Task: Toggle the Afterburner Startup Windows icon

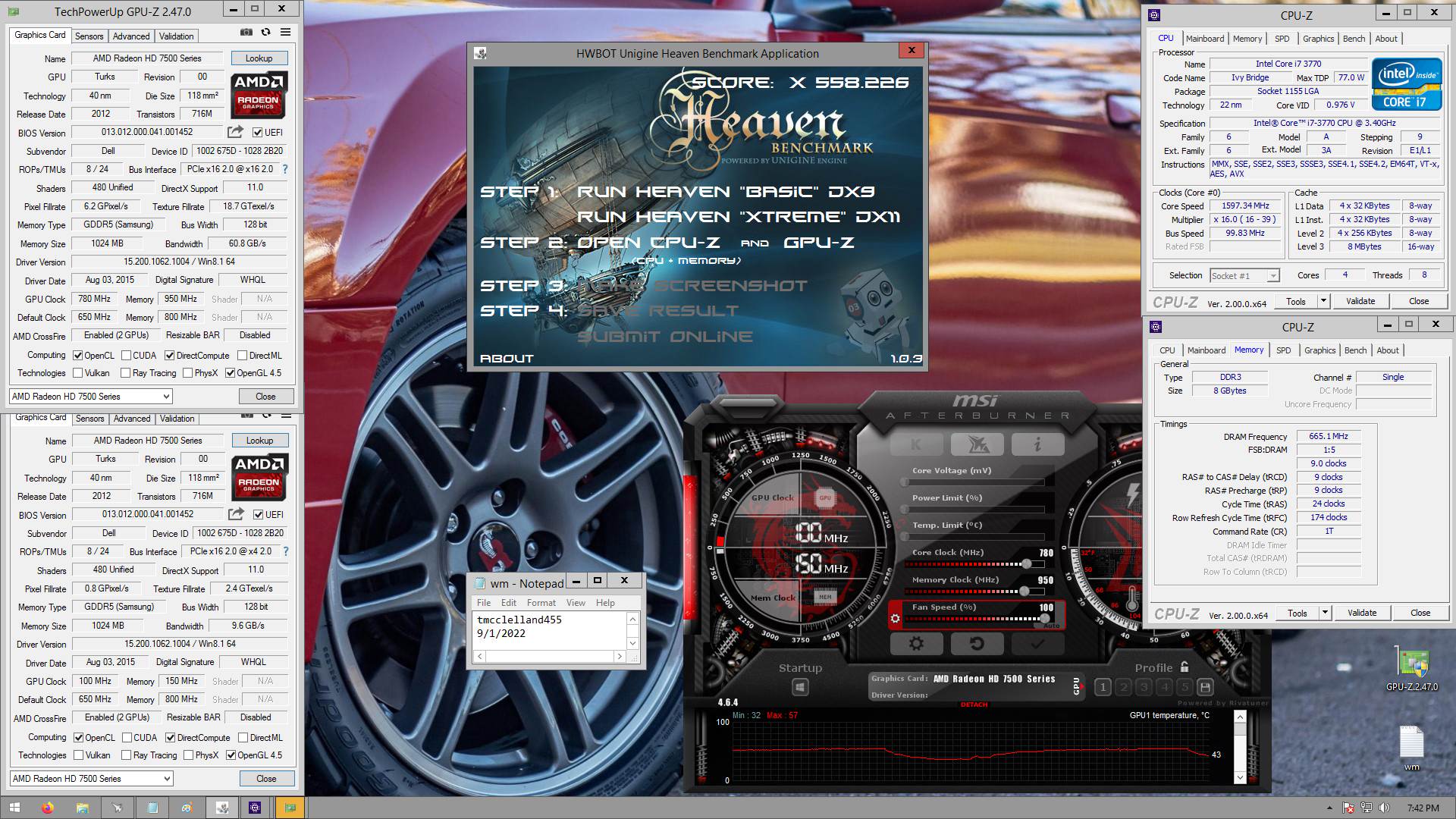Action: click(x=799, y=687)
